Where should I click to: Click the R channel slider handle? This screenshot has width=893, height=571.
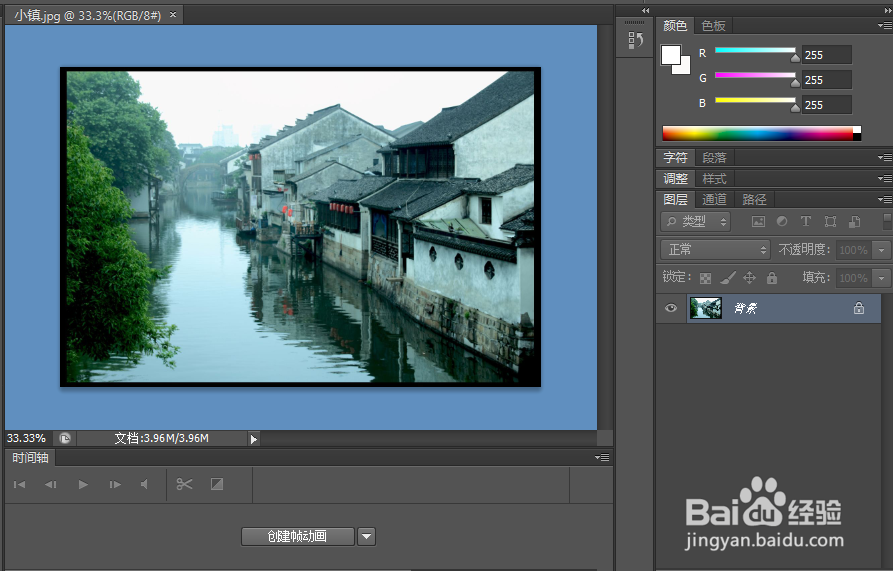coord(795,57)
